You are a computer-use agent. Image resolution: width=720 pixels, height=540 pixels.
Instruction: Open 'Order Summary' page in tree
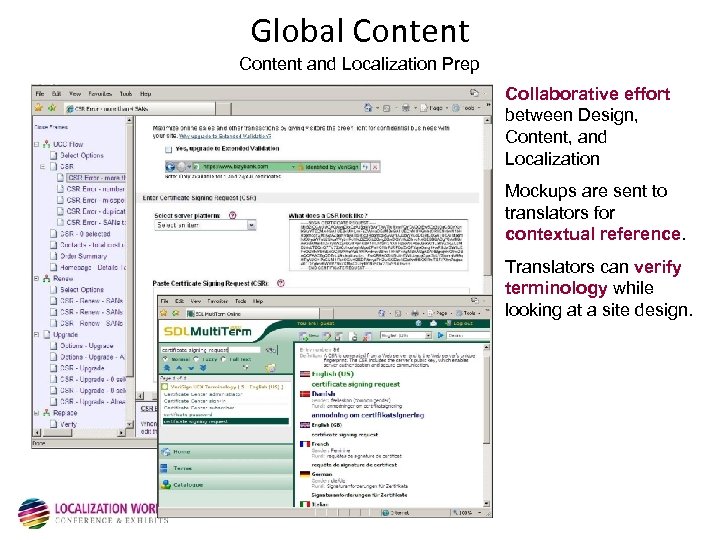click(84, 256)
